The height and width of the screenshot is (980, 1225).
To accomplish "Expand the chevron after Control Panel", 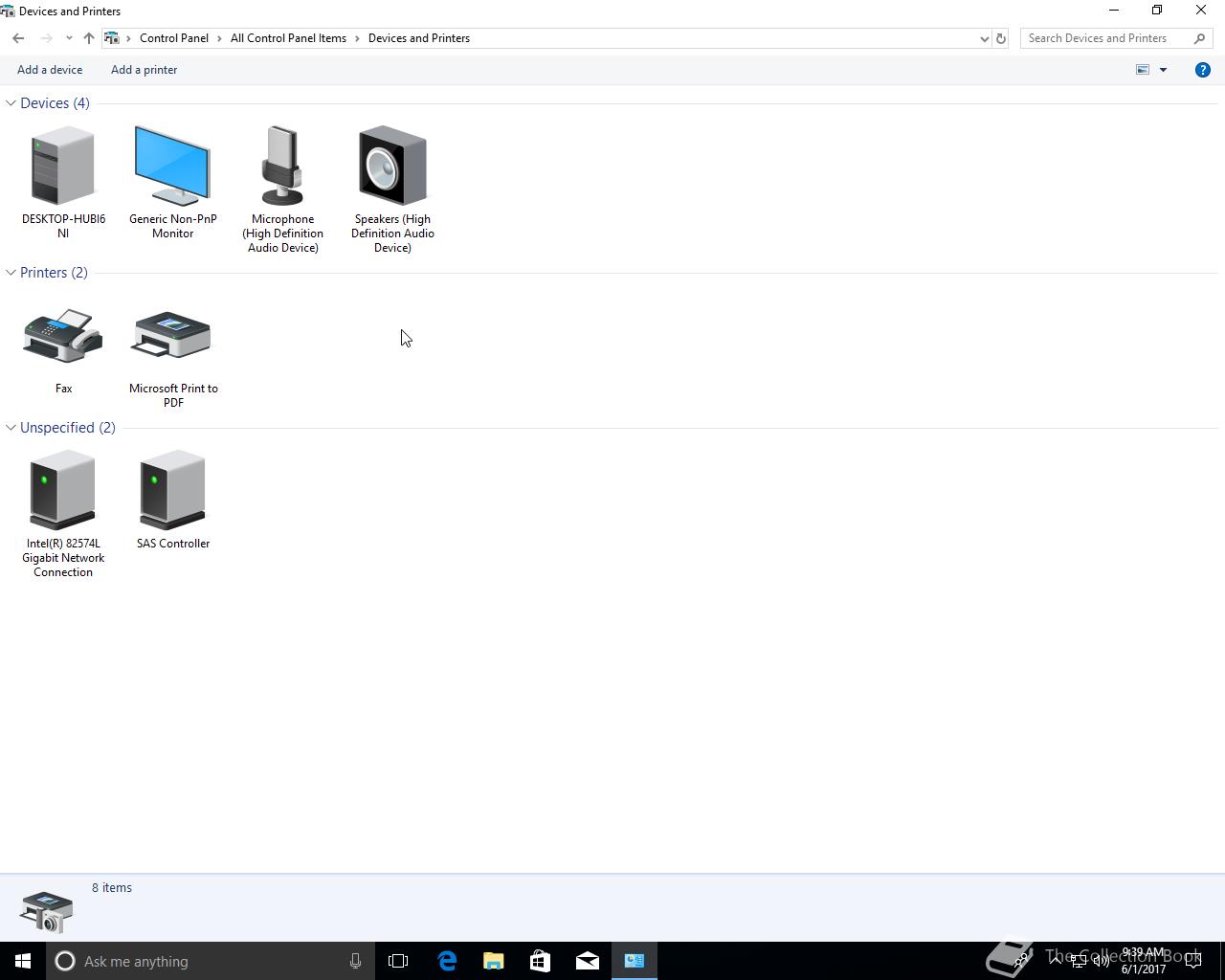I will click(x=219, y=38).
